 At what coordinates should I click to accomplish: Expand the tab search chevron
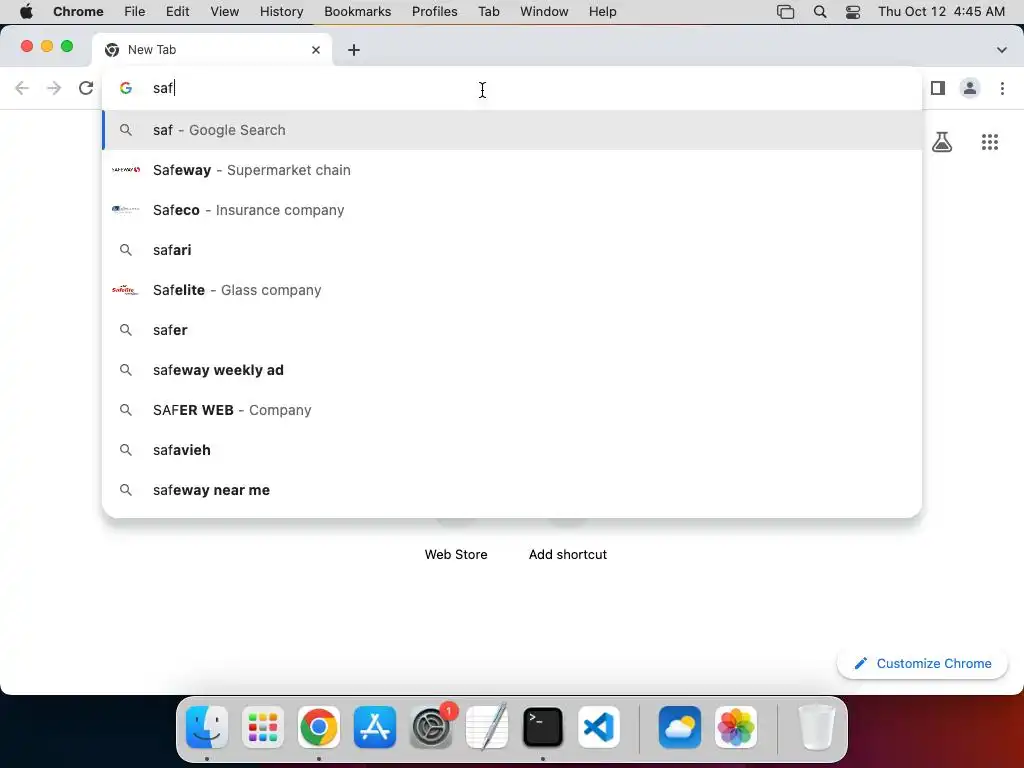coord(1002,50)
